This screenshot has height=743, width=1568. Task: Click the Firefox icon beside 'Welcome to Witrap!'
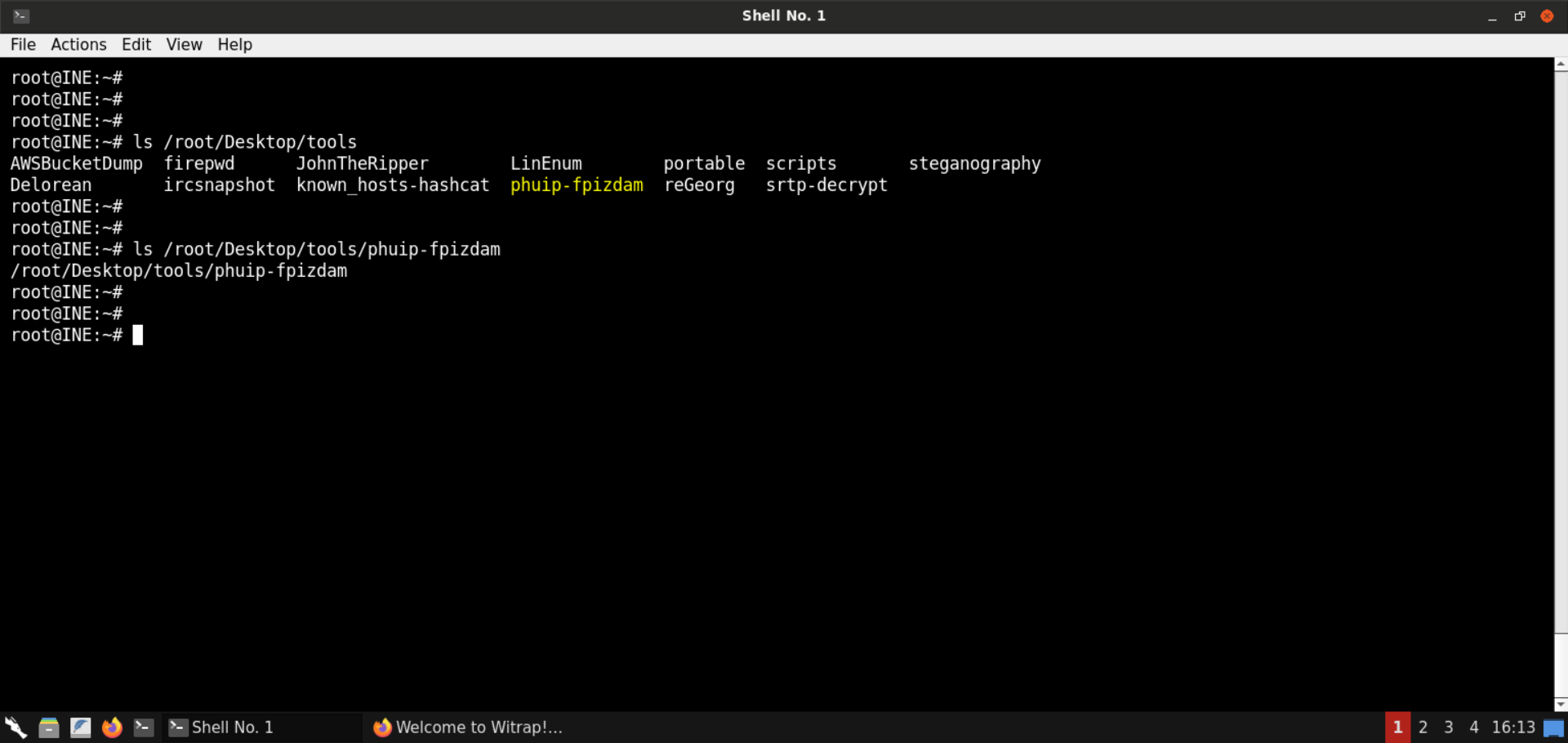point(382,727)
